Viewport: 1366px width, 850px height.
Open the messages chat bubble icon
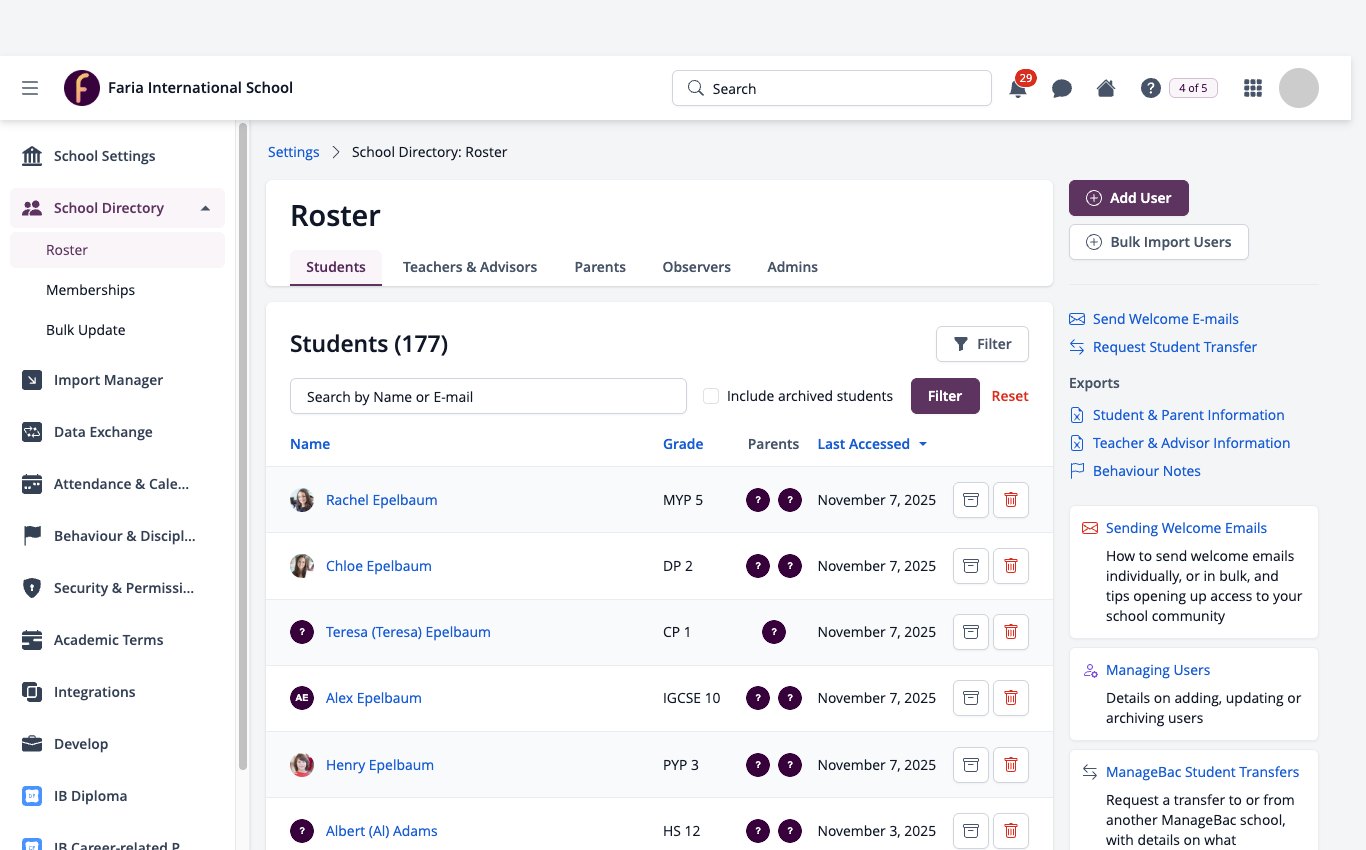coord(1062,88)
